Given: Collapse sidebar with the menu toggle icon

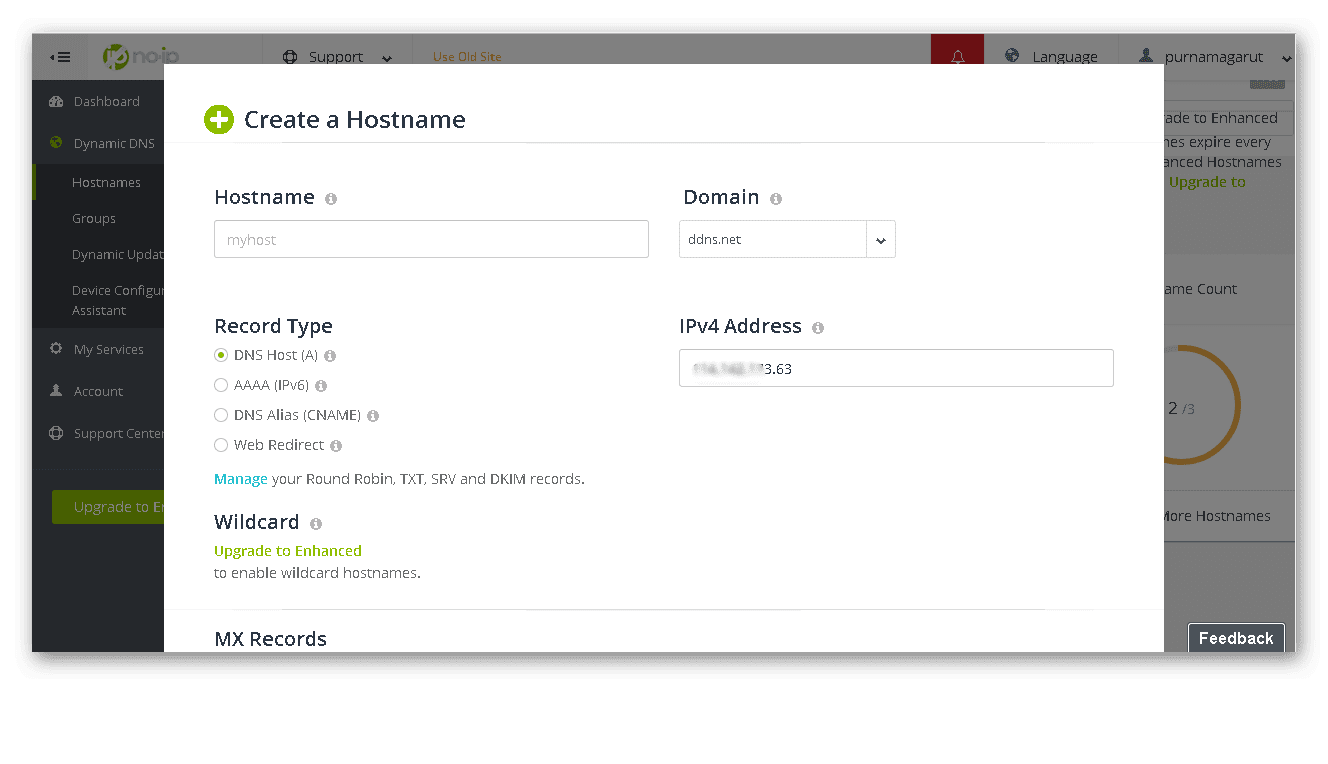Looking at the screenshot, I should (60, 57).
